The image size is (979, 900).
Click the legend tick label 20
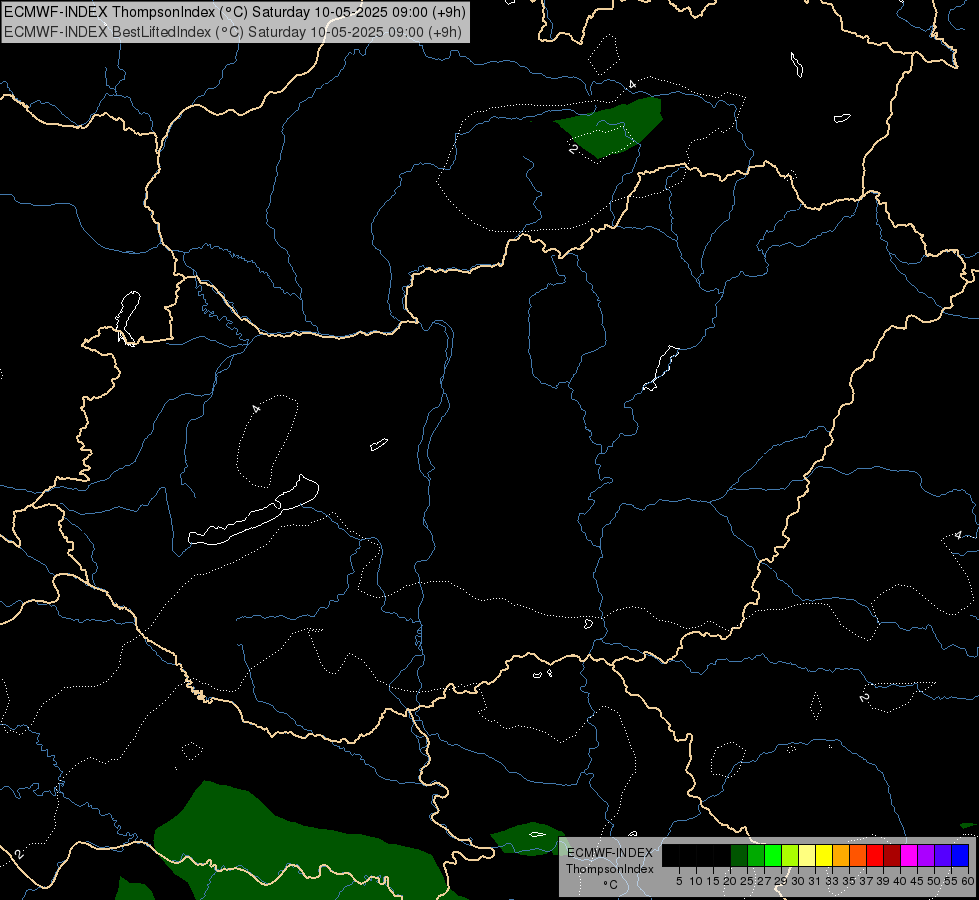click(x=730, y=881)
